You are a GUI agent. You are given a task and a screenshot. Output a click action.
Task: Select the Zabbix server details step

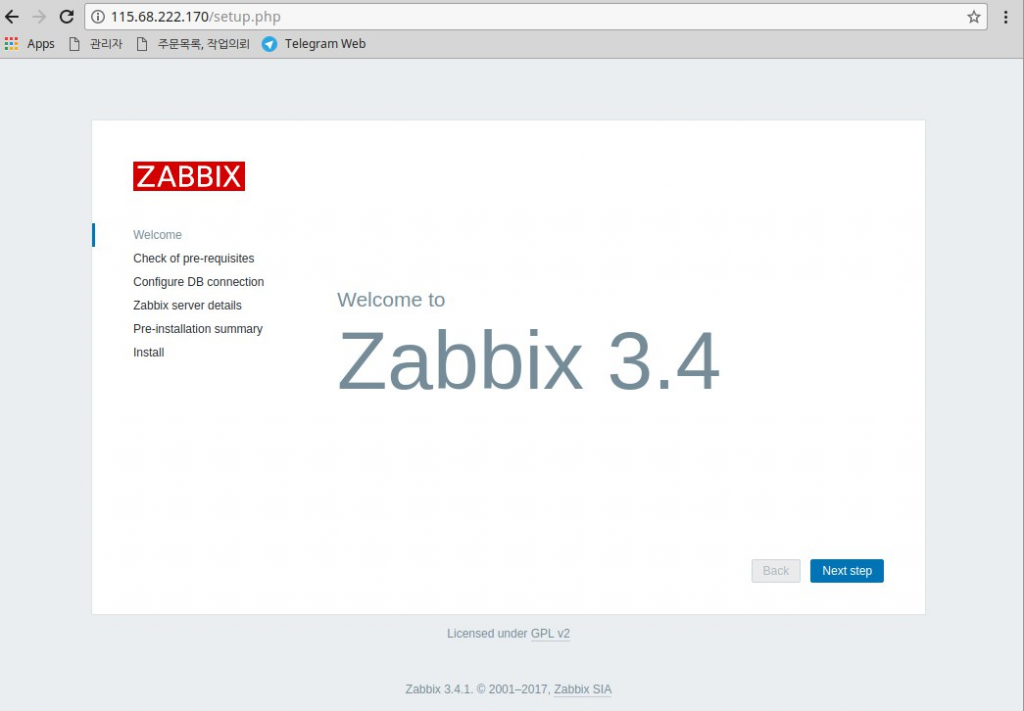(187, 305)
